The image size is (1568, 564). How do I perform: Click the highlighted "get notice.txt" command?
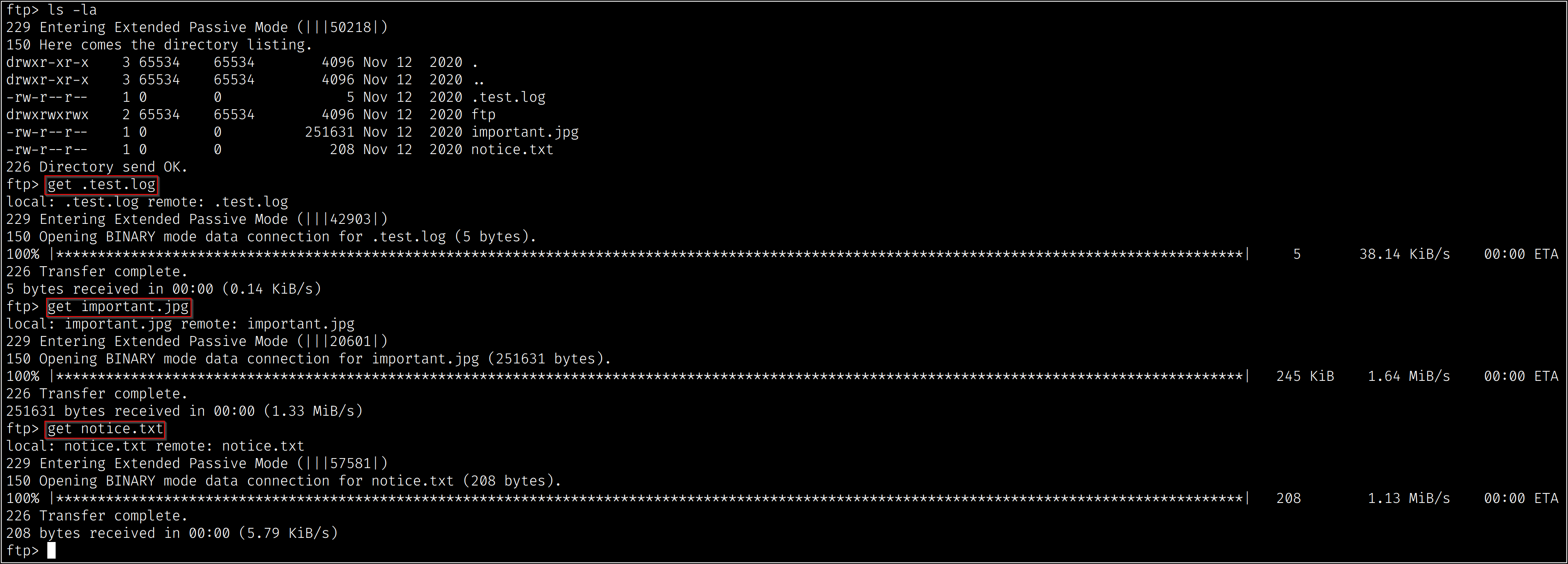coord(105,429)
